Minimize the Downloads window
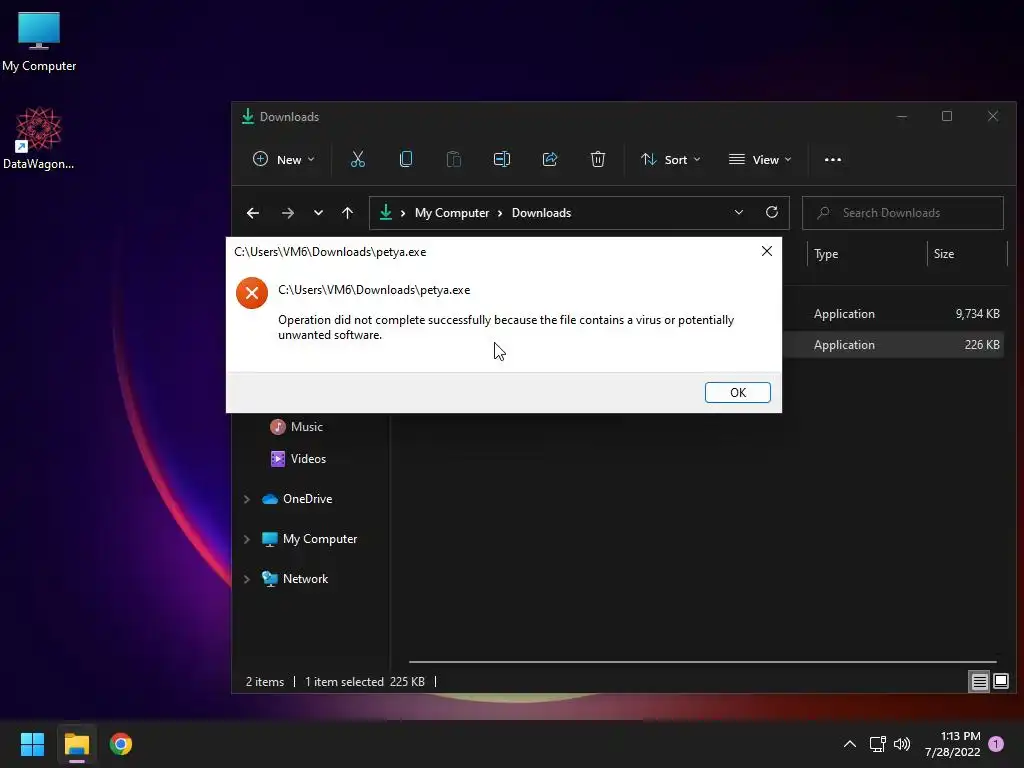The width and height of the screenshot is (1024, 768). click(902, 116)
